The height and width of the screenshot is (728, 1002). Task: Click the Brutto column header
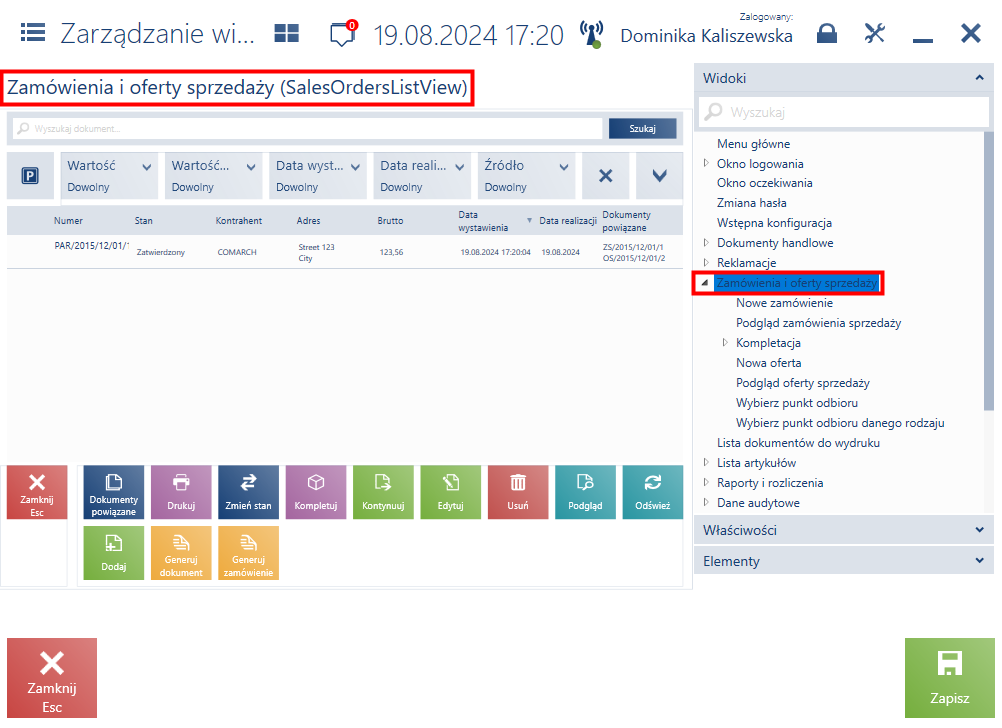click(x=390, y=221)
